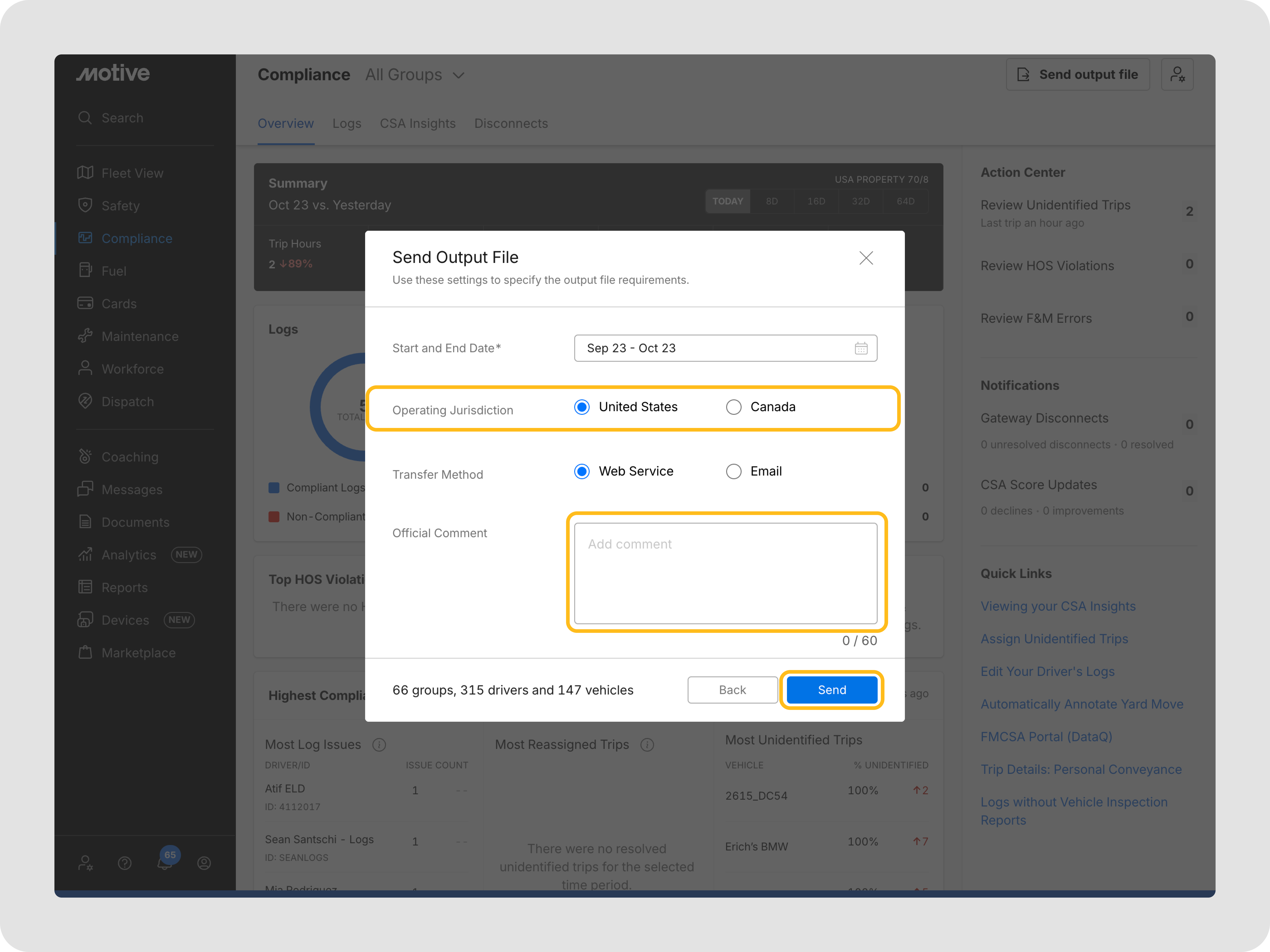Image resolution: width=1270 pixels, height=952 pixels.
Task: Close the Send Output File dialog
Action: 866,258
